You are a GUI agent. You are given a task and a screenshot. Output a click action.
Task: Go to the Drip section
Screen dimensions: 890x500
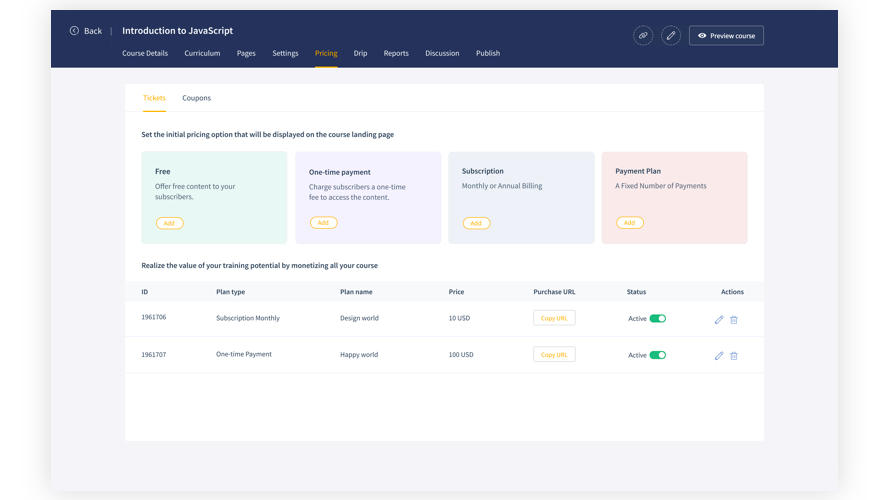click(360, 53)
